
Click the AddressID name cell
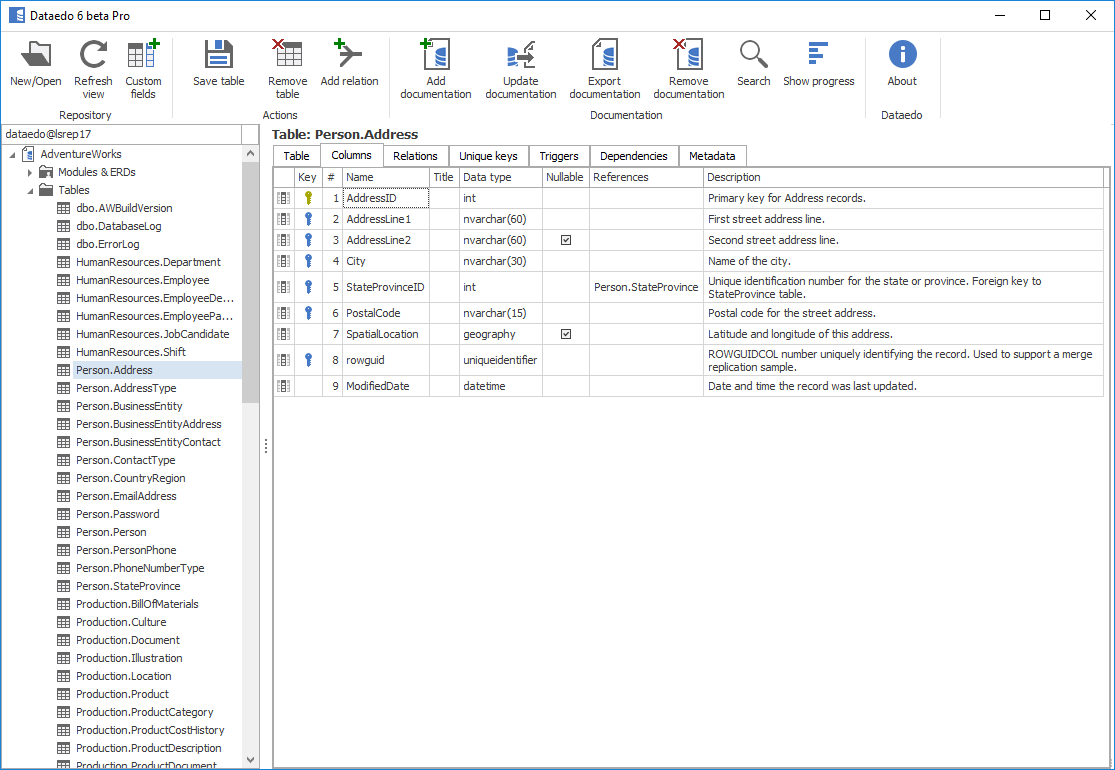(x=385, y=198)
